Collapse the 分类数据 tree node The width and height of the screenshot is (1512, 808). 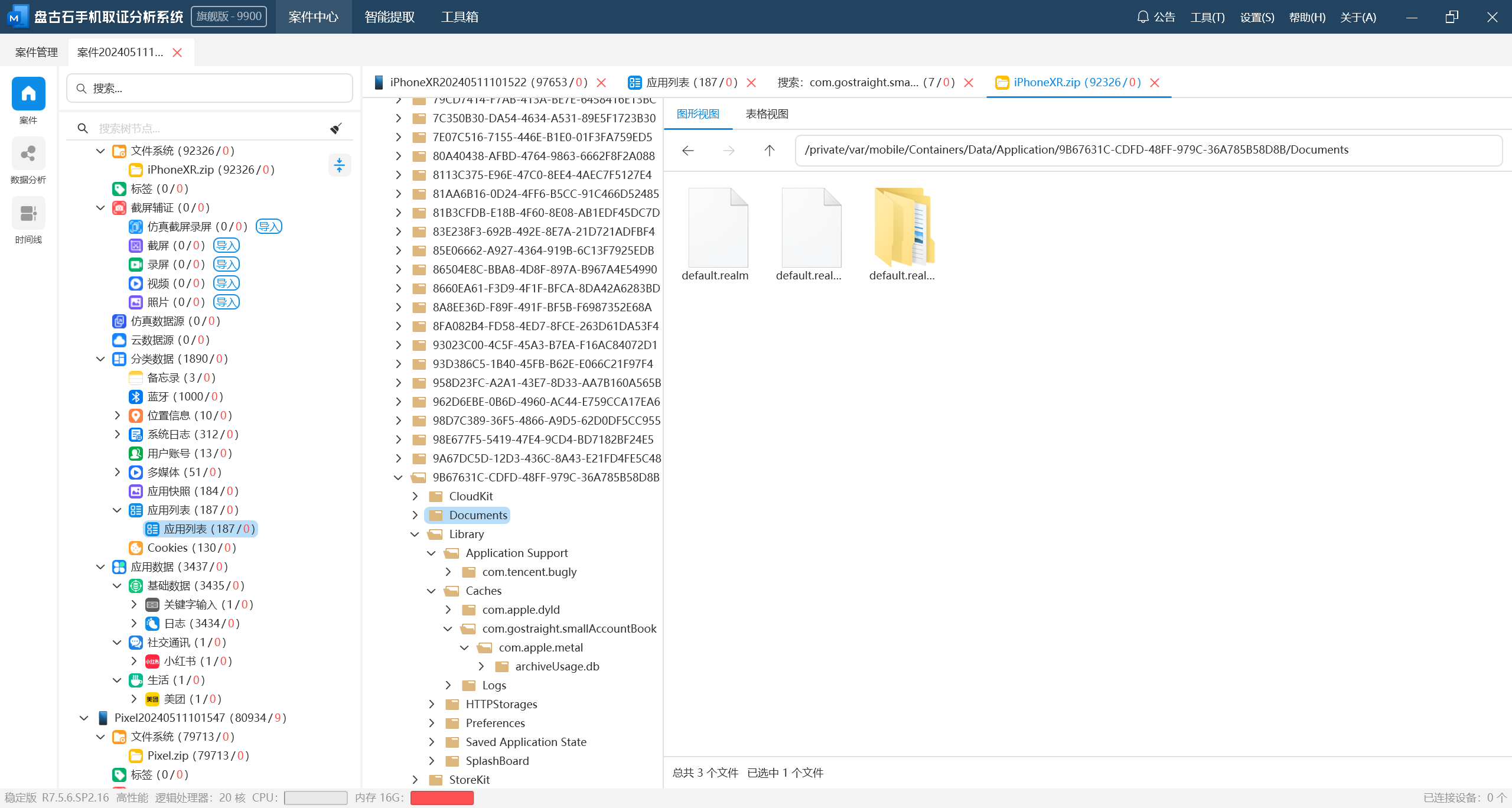click(x=100, y=359)
